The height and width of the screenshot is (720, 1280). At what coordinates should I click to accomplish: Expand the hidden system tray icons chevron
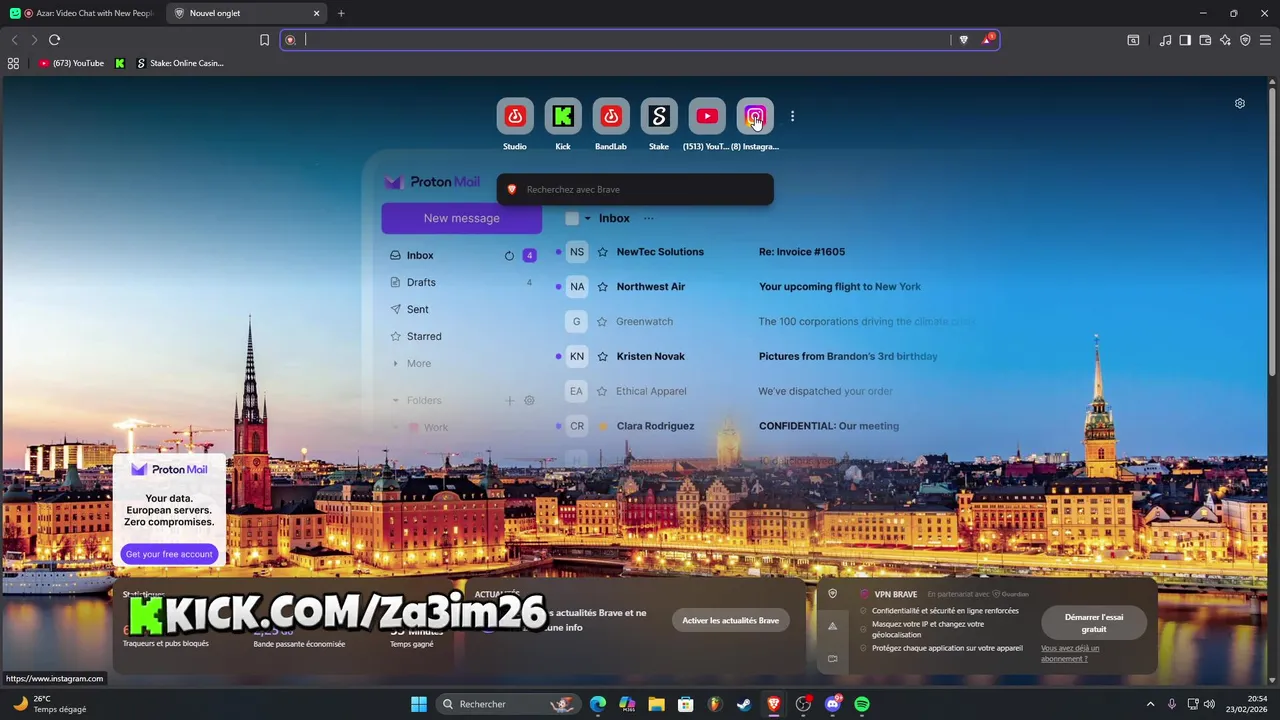[1150, 704]
